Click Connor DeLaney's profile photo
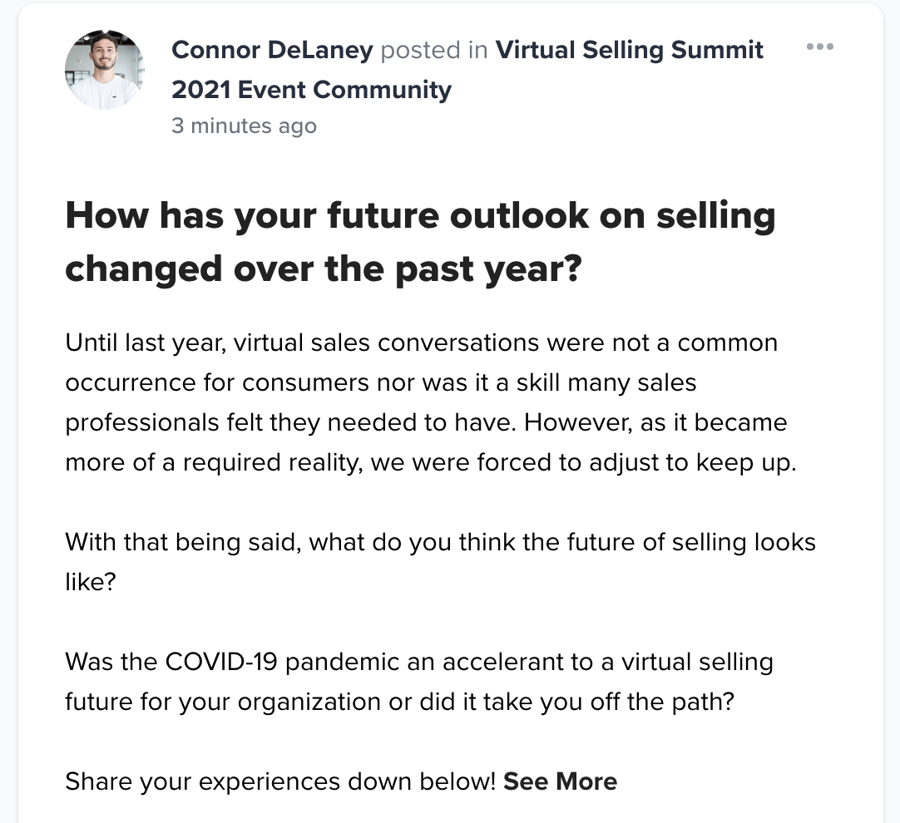The image size is (900, 823). (x=103, y=69)
